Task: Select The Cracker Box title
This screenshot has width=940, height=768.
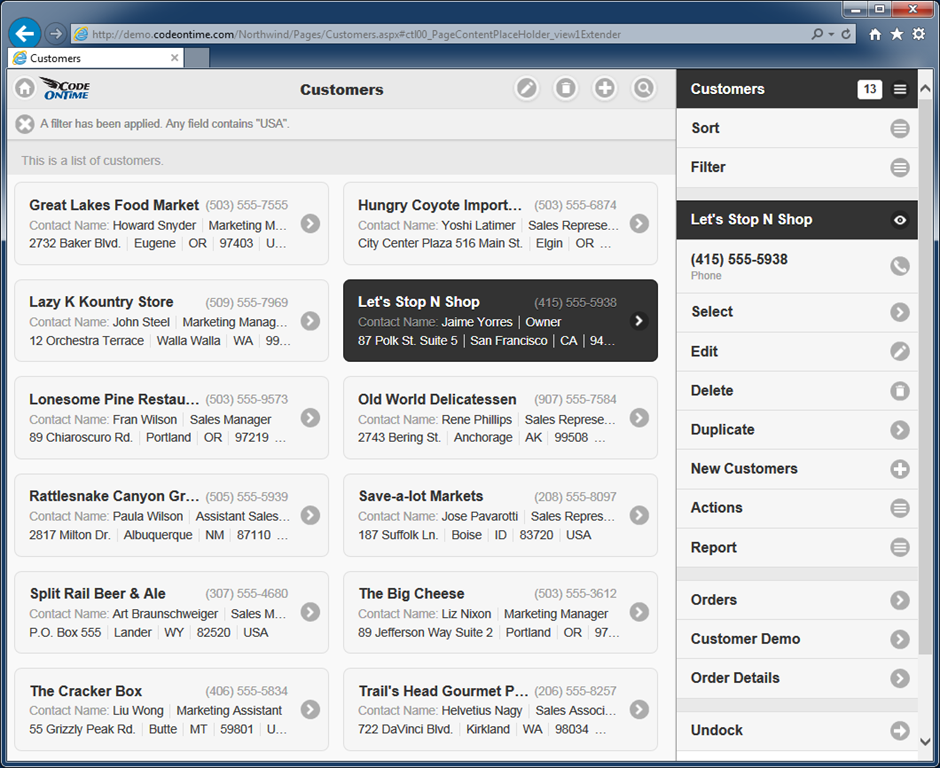Action: click(86, 691)
